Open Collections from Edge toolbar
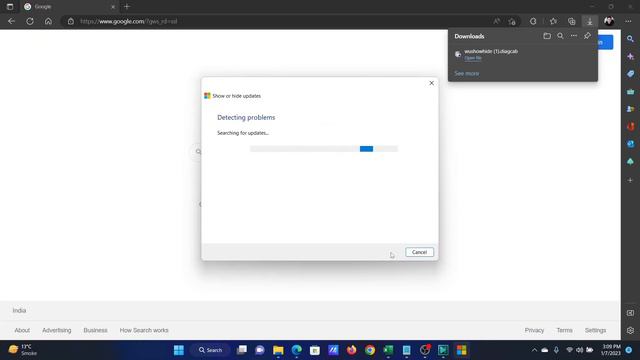This screenshot has width=640, height=360. pos(571,21)
